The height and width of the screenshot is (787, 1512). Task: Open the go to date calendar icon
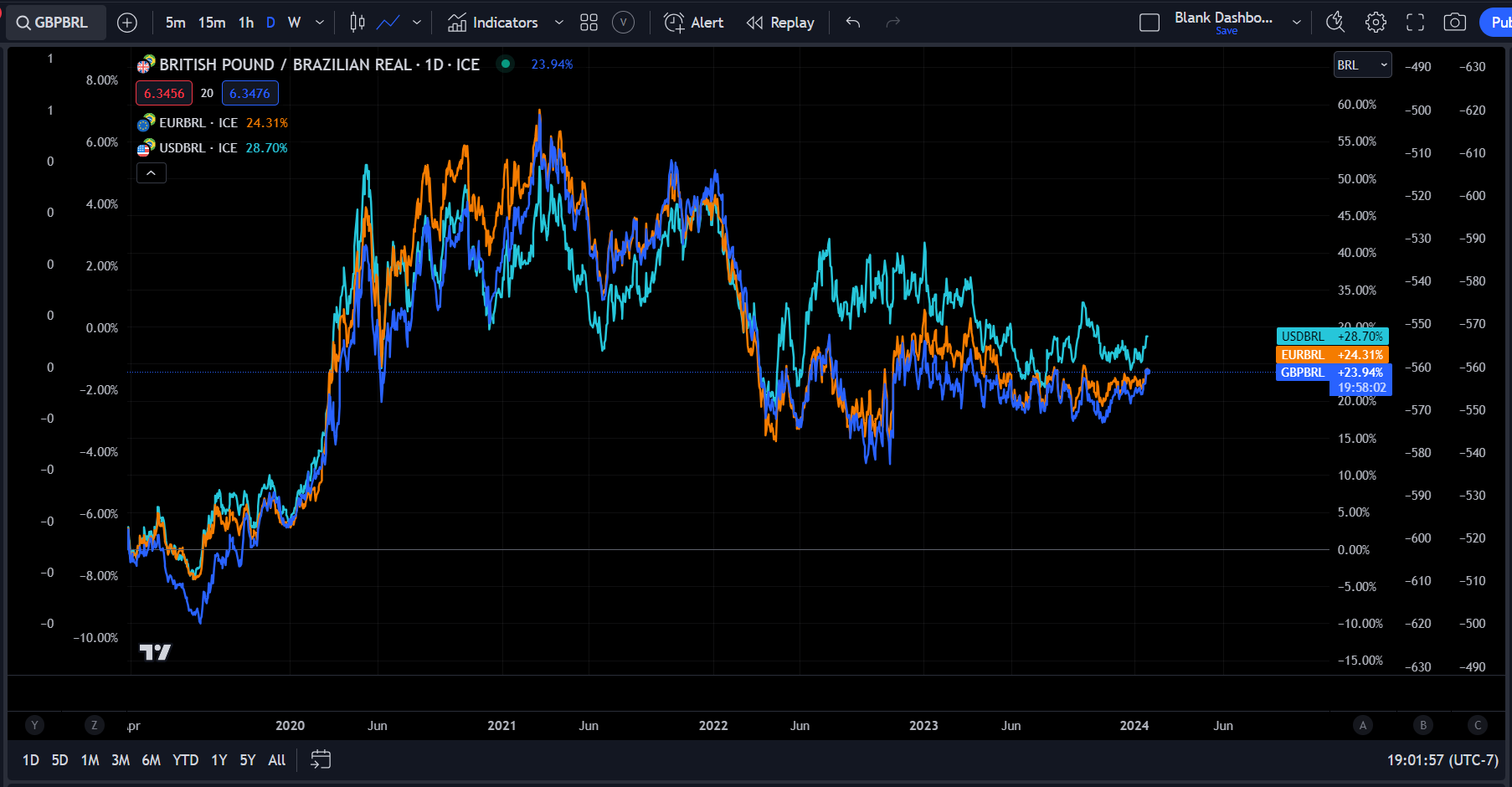321,759
